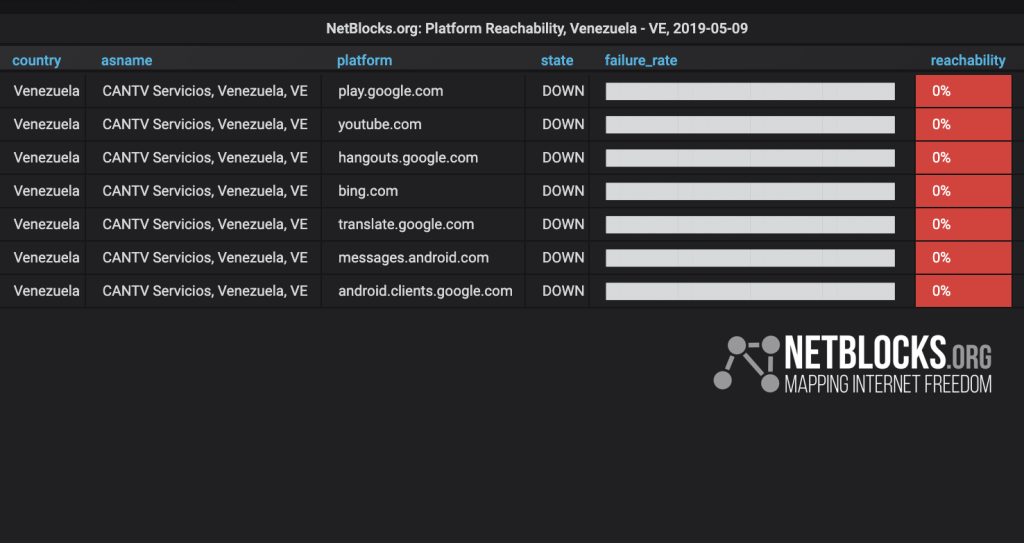
Task: Click android.clients.google.com platform entry
Action: click(x=425, y=291)
